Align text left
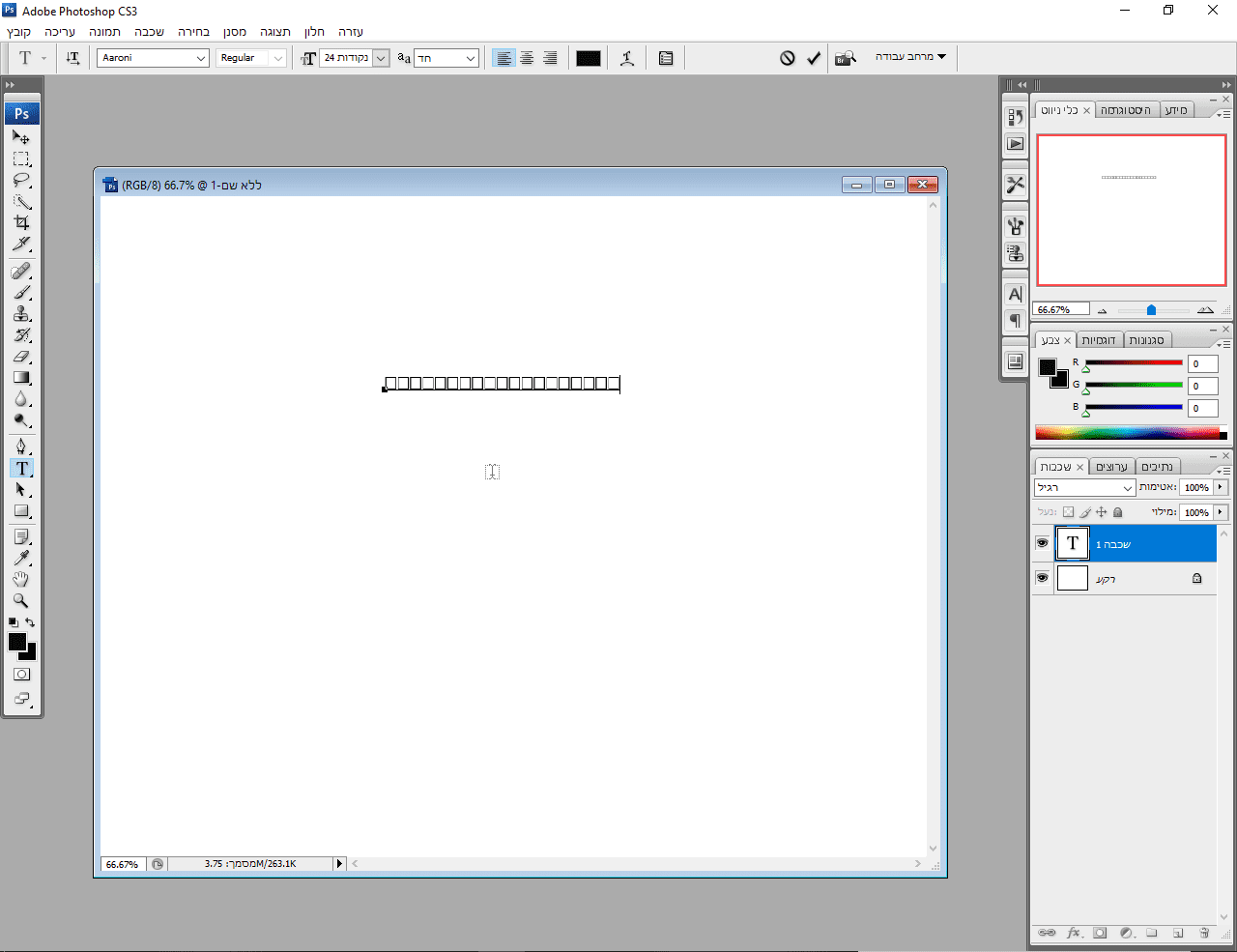Viewport: 1237px width, 952px height. pos(503,58)
